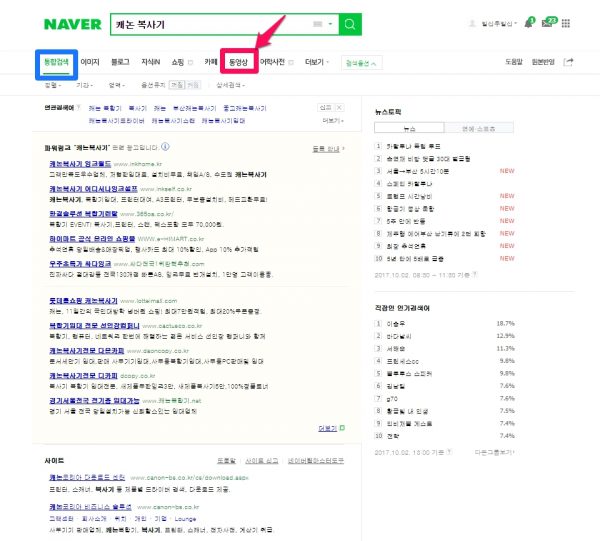This screenshot has height=541, width=600.
Task: Click the 네이버웹마스터도구 link in 사이트 section
Action: (316, 461)
